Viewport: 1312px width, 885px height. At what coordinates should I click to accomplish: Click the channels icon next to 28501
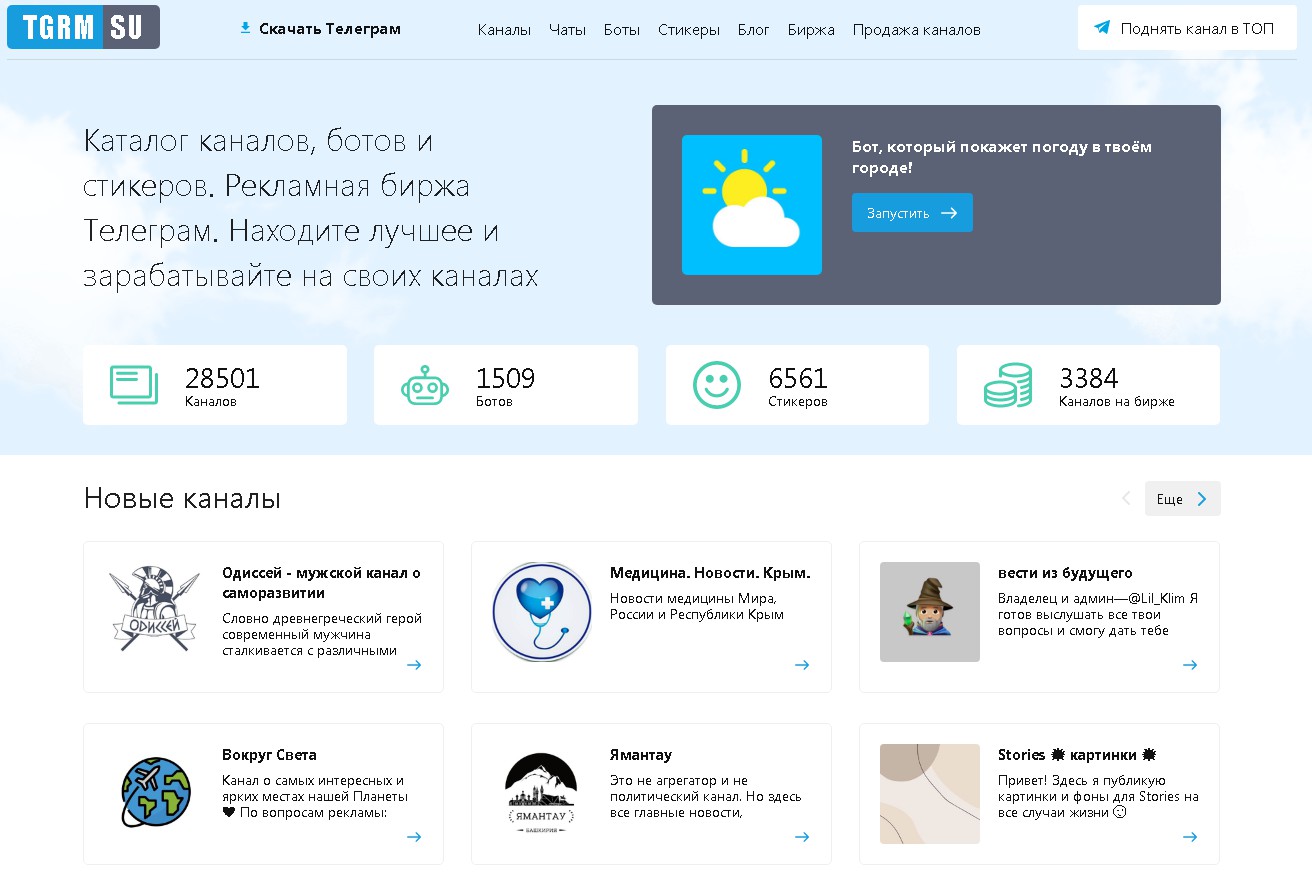tap(134, 385)
